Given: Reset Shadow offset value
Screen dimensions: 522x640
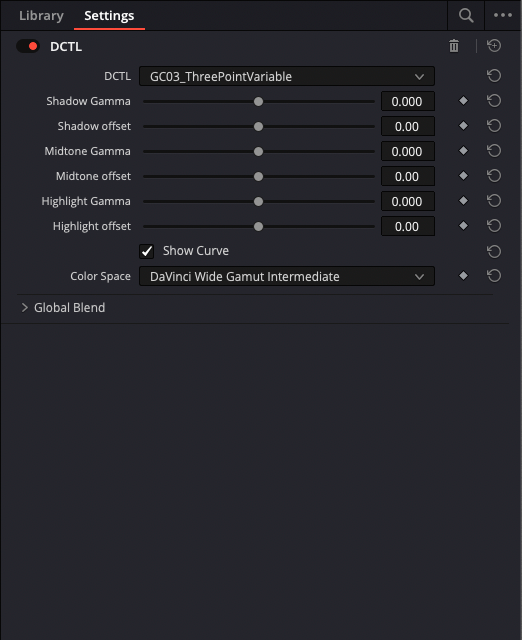Looking at the screenshot, I should coord(494,126).
